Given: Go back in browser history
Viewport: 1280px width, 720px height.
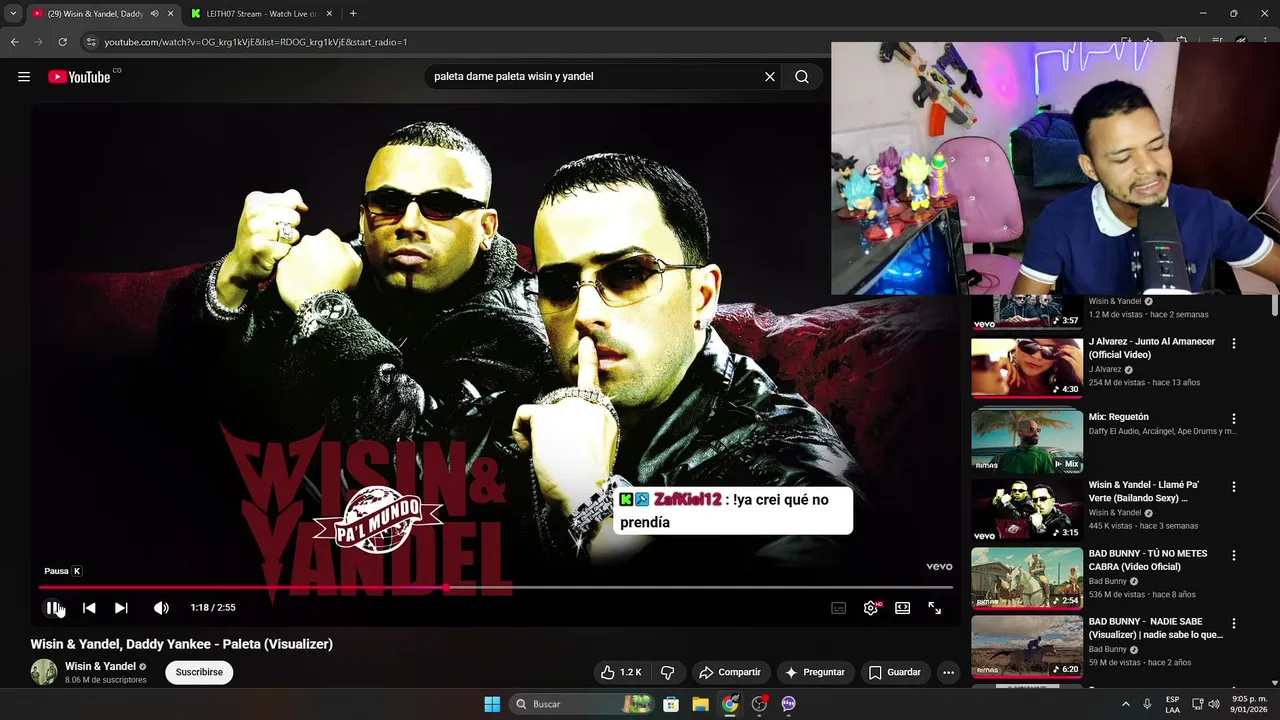Looking at the screenshot, I should 14,42.
